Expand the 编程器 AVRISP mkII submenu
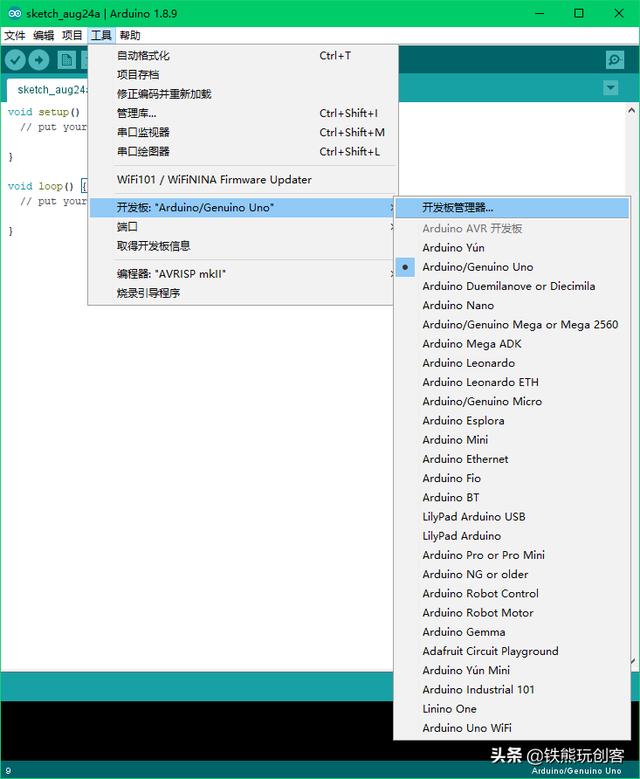The height and width of the screenshot is (779, 640). click(x=243, y=274)
